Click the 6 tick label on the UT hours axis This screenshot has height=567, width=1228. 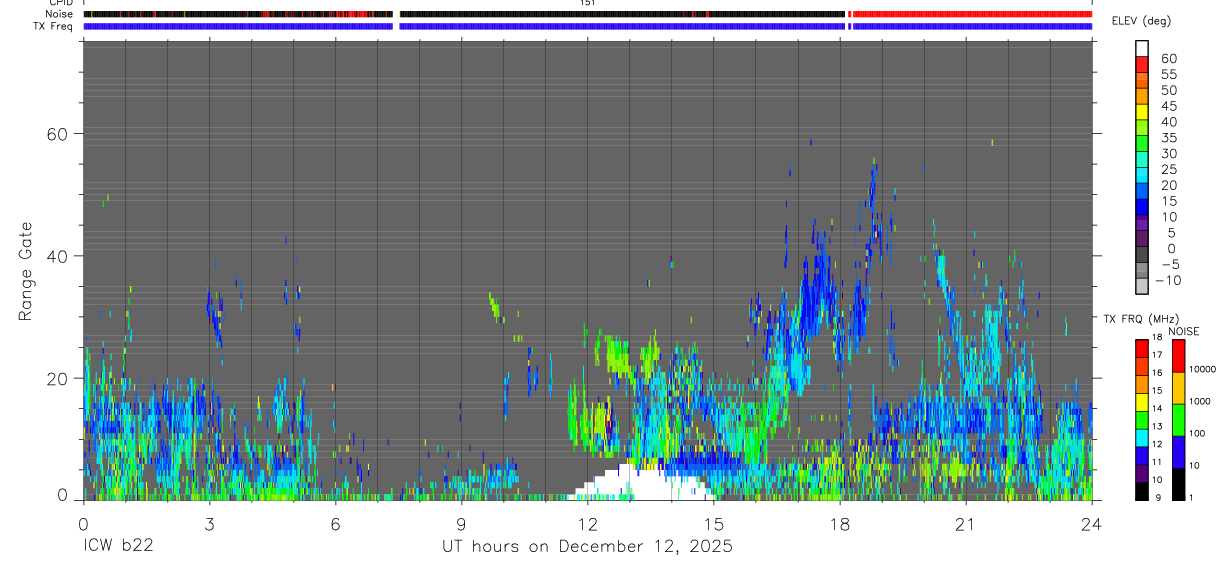point(335,523)
